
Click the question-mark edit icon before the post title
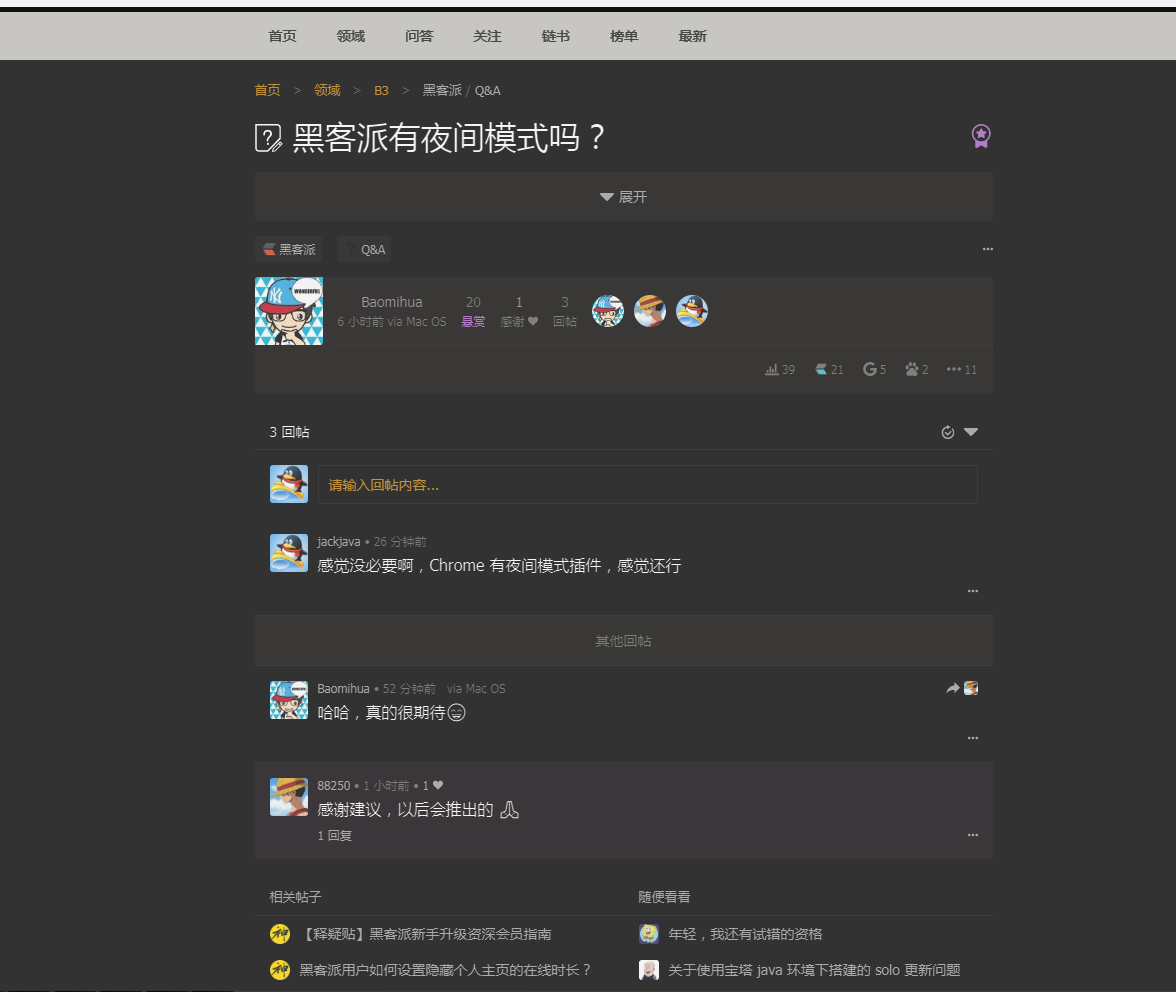pos(267,137)
